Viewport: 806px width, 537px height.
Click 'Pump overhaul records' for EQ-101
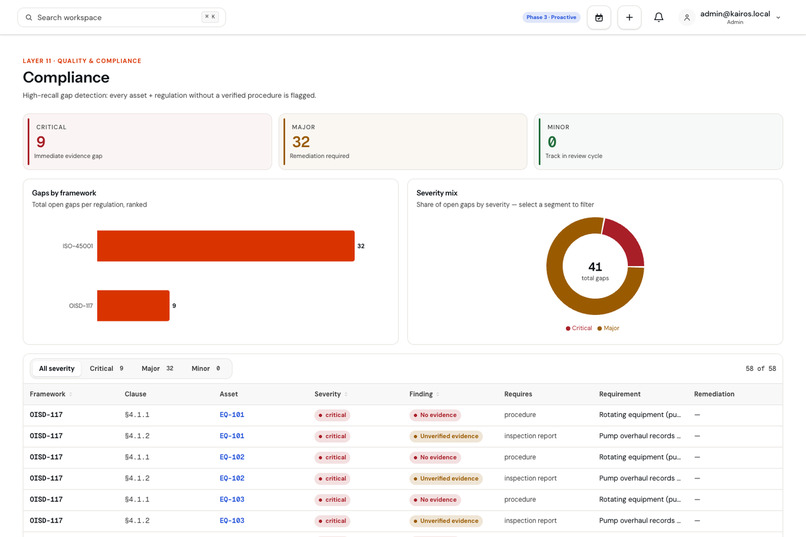click(x=640, y=436)
